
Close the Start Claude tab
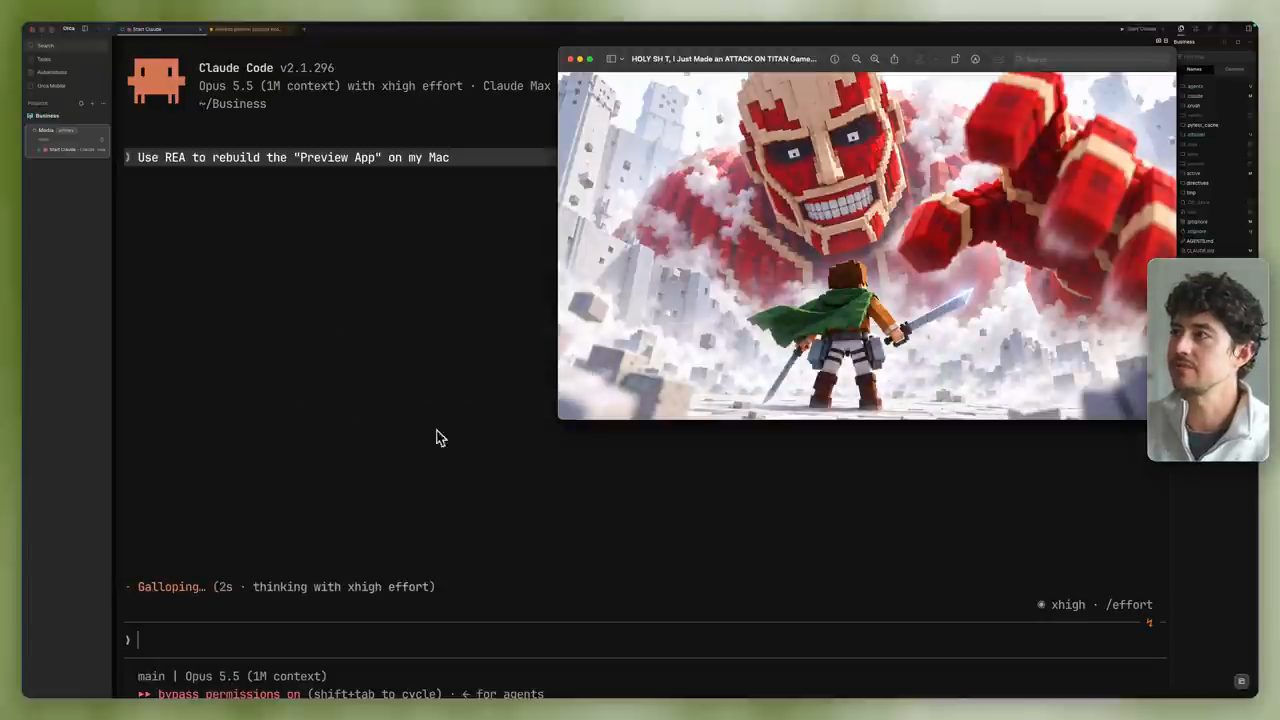click(200, 29)
